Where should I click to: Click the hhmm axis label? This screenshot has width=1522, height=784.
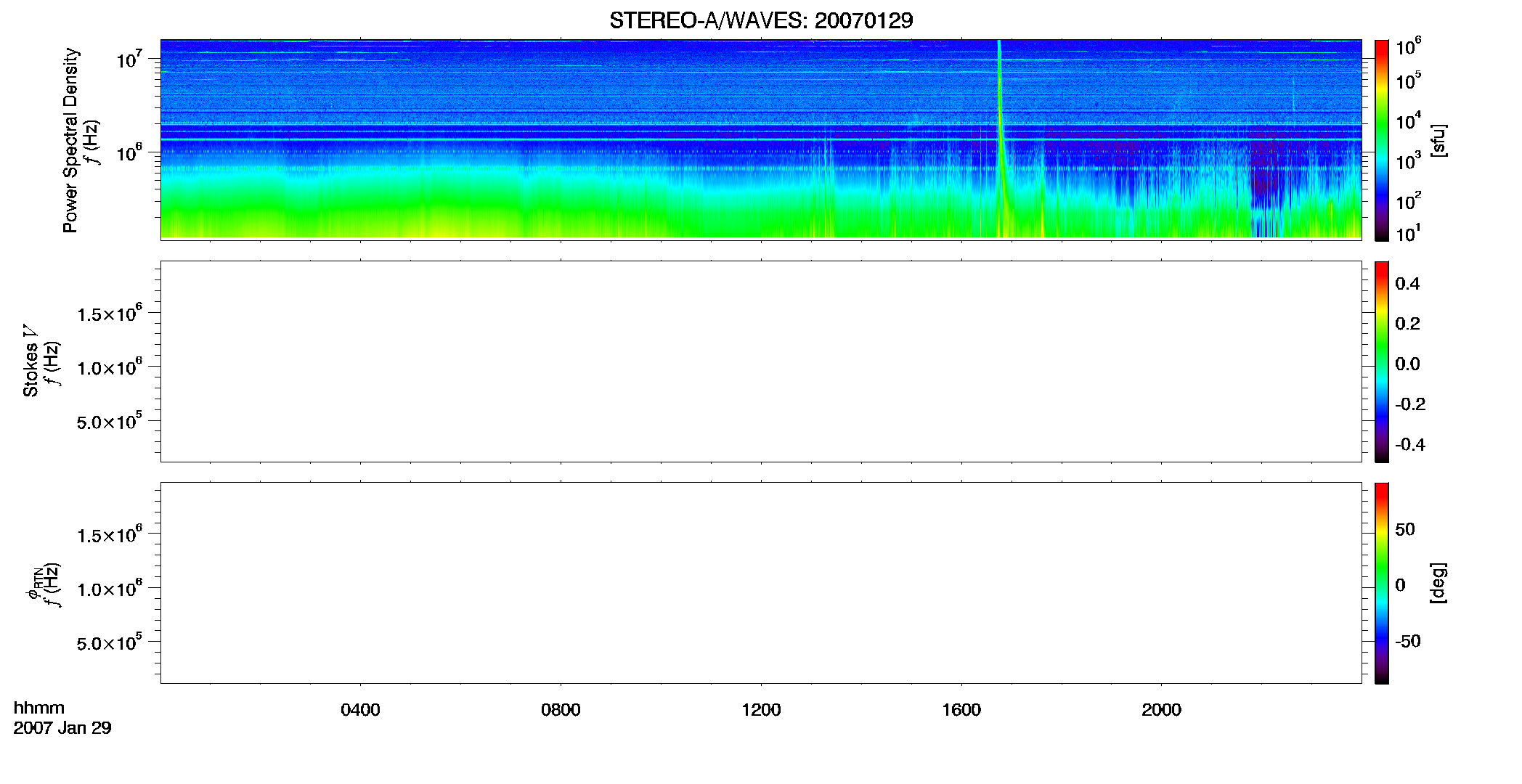39,708
